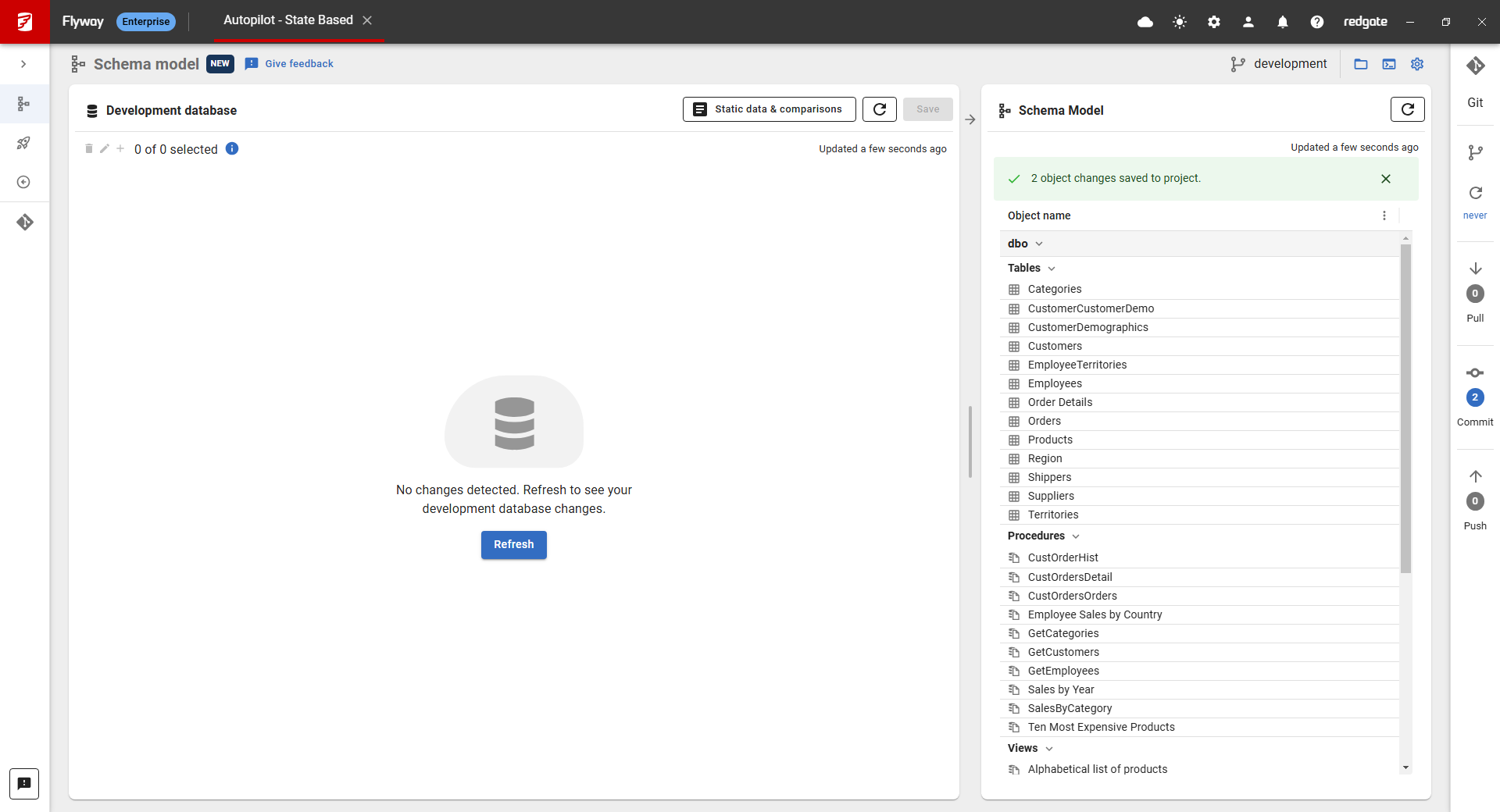
Task: Refresh the Schema Model panel
Action: pyautogui.click(x=1407, y=109)
